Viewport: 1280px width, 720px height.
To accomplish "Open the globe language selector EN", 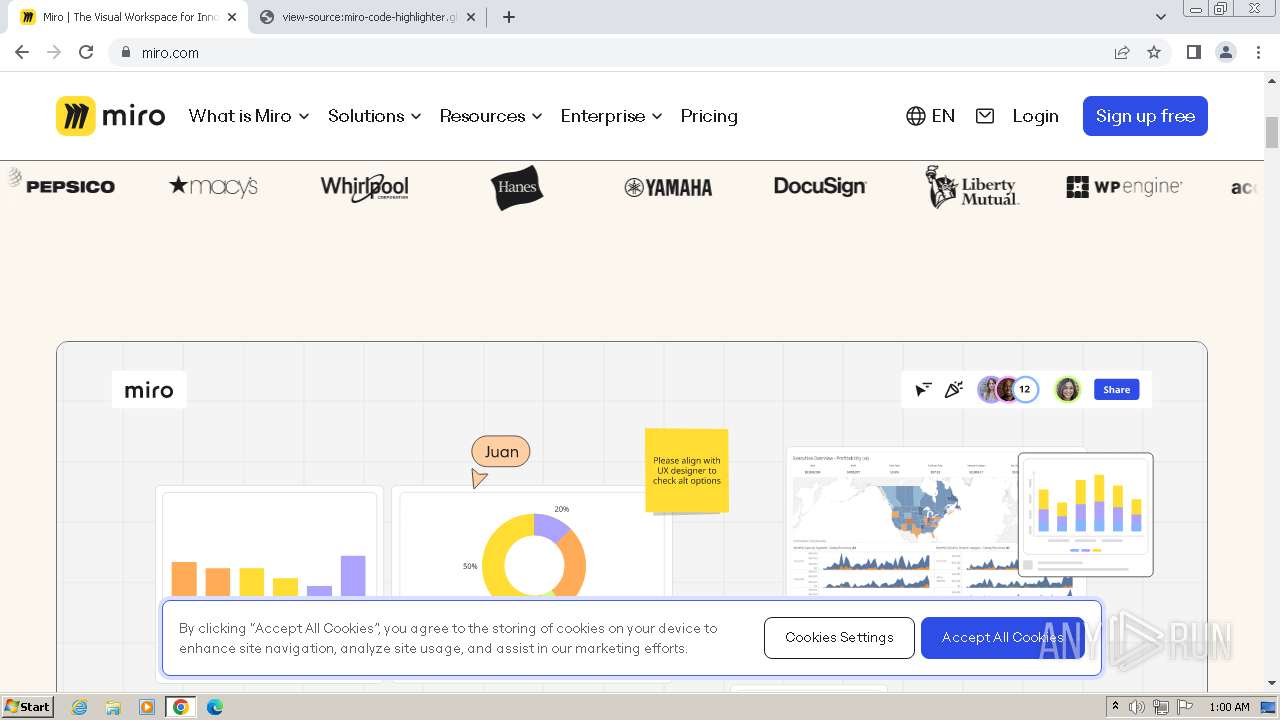I will 930,116.
